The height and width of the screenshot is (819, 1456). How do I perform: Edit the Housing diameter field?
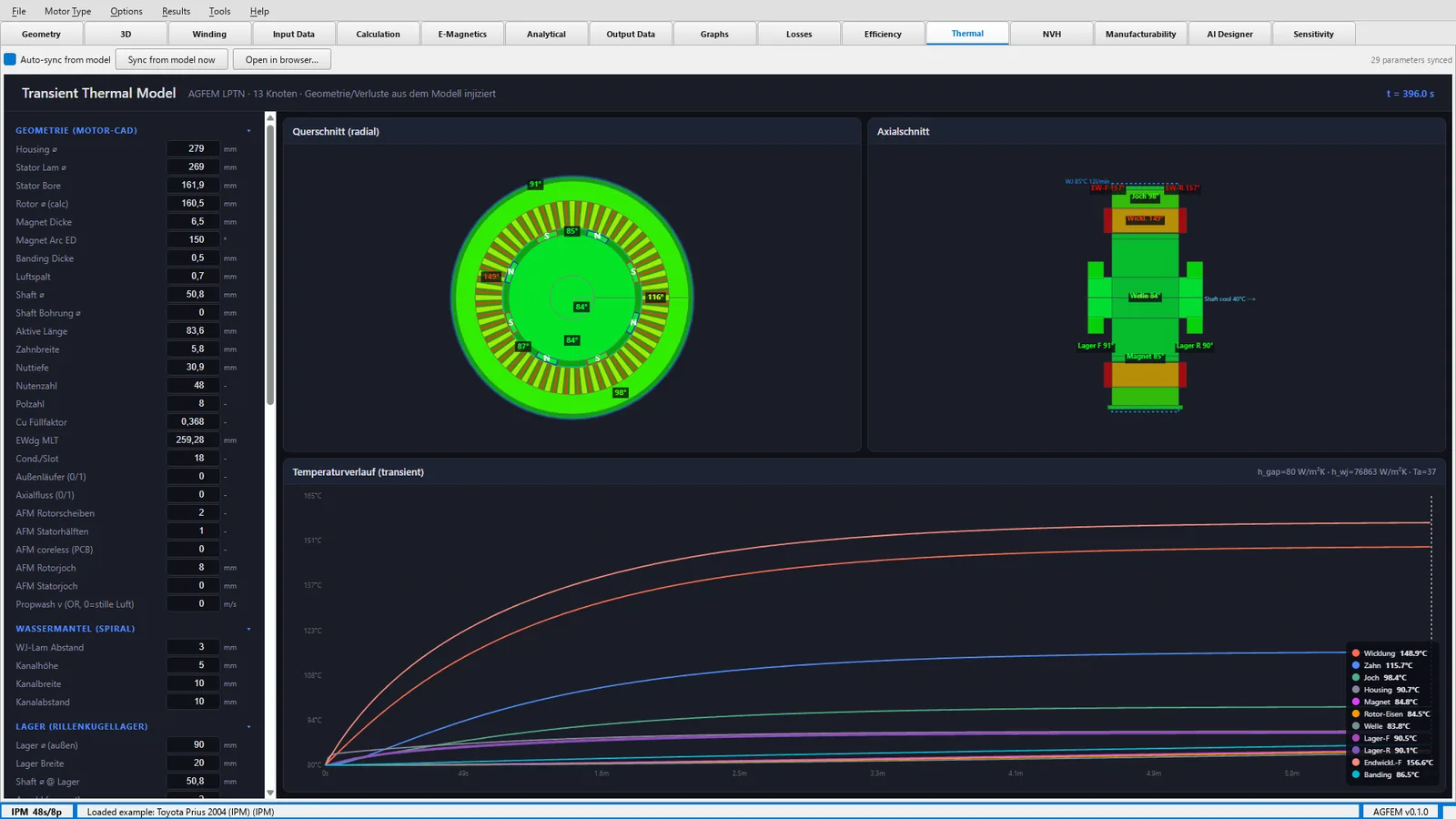[193, 148]
